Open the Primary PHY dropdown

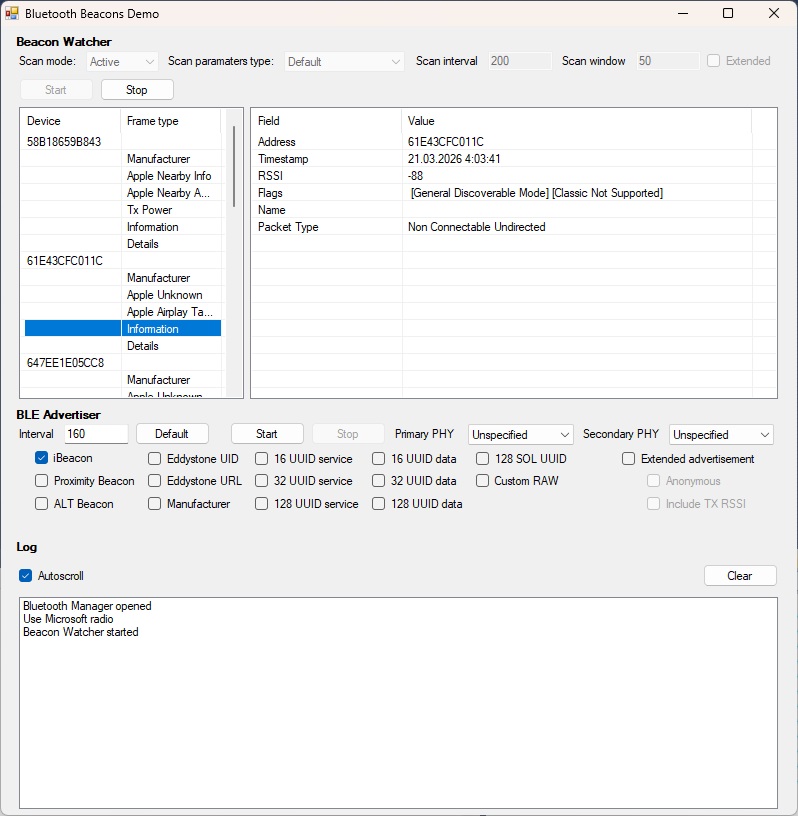point(521,435)
